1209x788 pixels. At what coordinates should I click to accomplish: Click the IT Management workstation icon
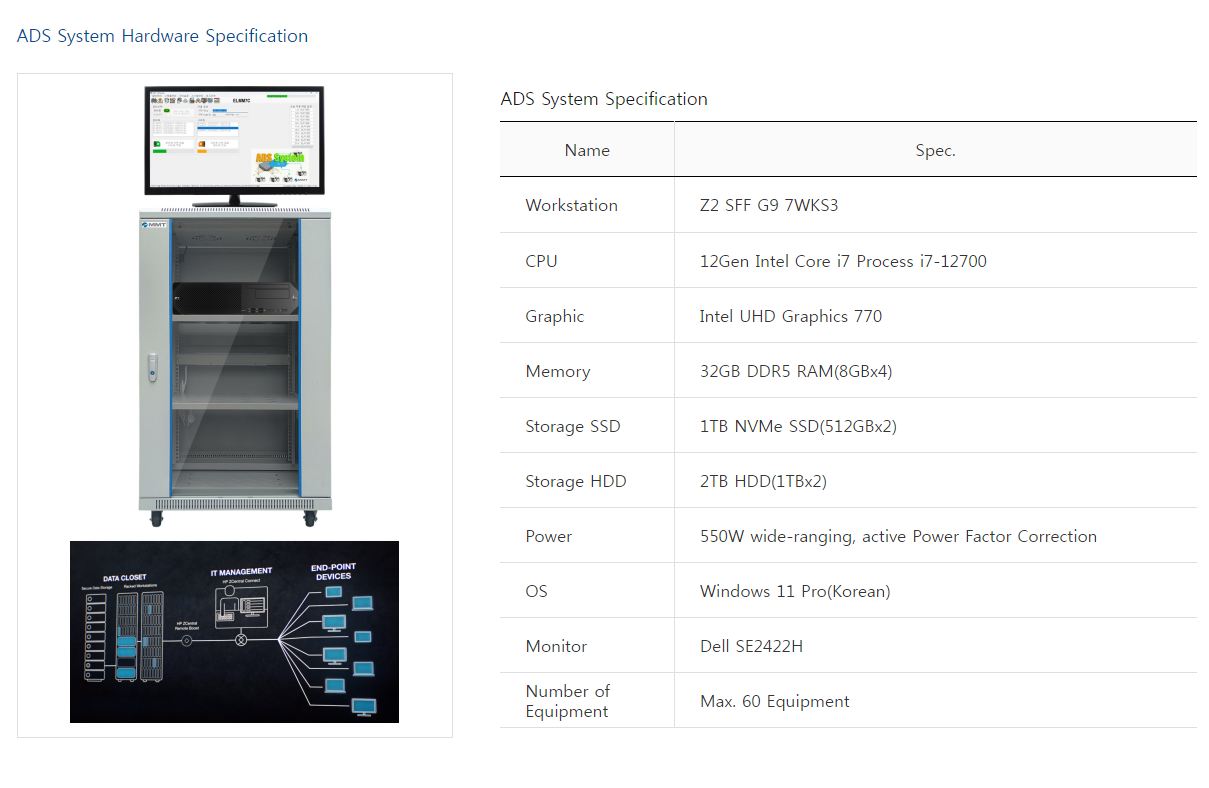click(x=240, y=606)
